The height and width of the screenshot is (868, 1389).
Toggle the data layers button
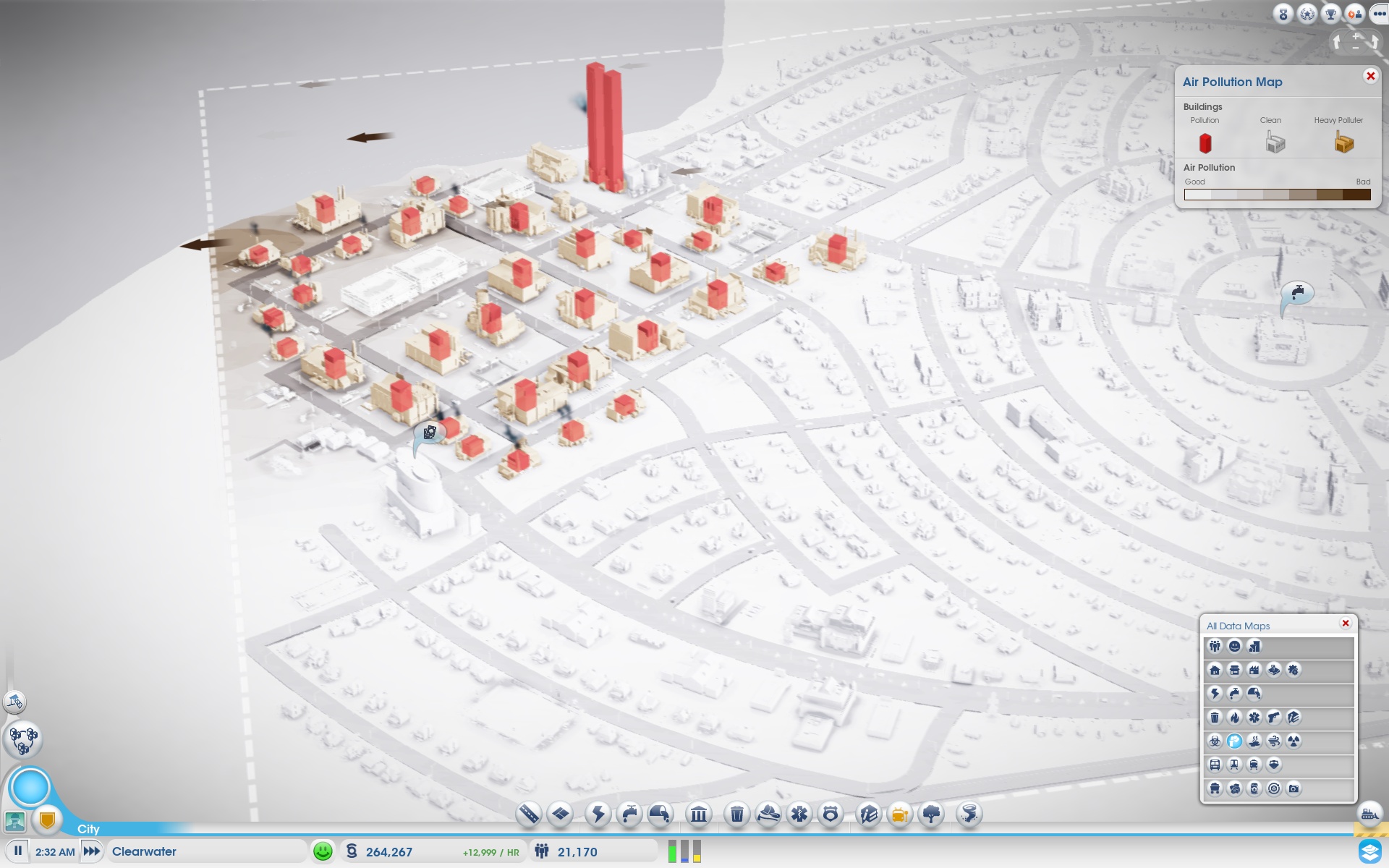(x=1369, y=851)
